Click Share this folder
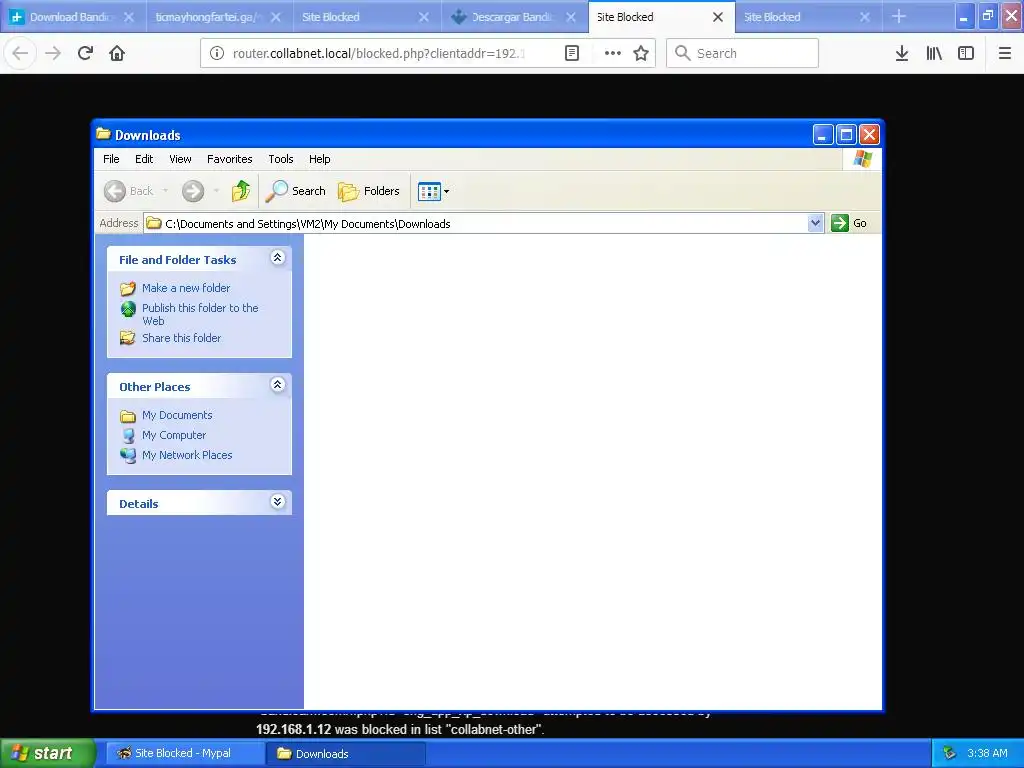 pos(170,338)
